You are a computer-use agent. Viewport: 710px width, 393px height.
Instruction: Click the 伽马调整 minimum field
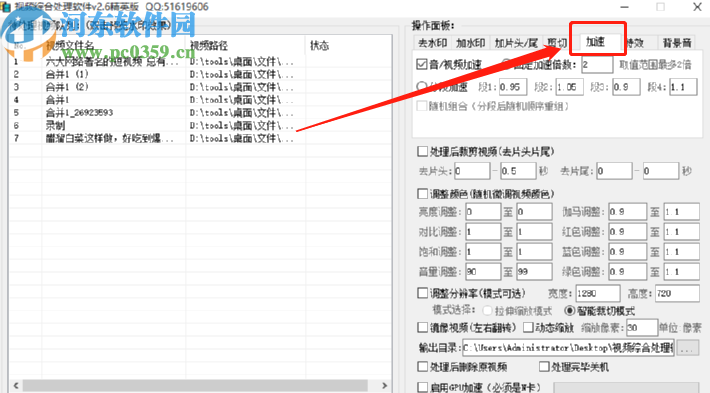pyautogui.click(x=627, y=211)
